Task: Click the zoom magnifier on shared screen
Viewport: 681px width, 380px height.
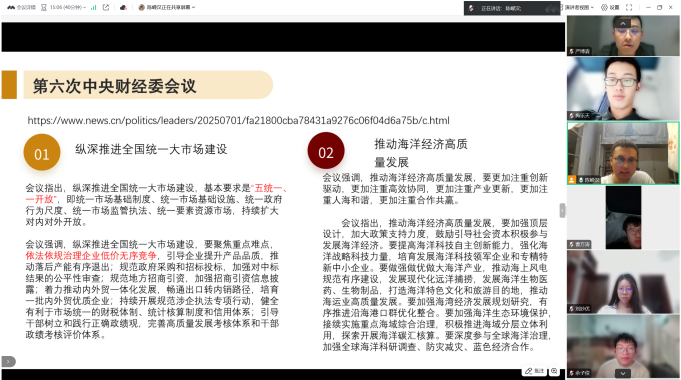Action: (x=554, y=371)
